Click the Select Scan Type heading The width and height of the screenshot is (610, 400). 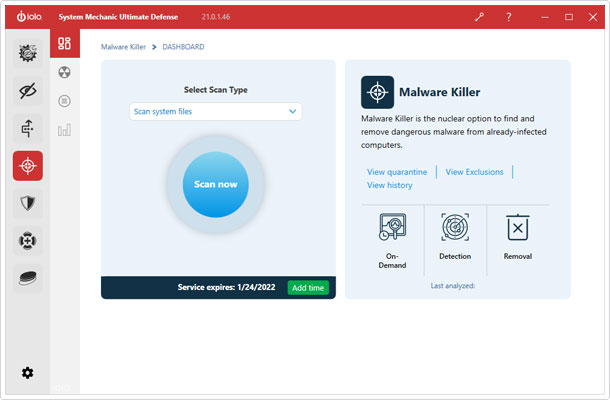coord(216,90)
